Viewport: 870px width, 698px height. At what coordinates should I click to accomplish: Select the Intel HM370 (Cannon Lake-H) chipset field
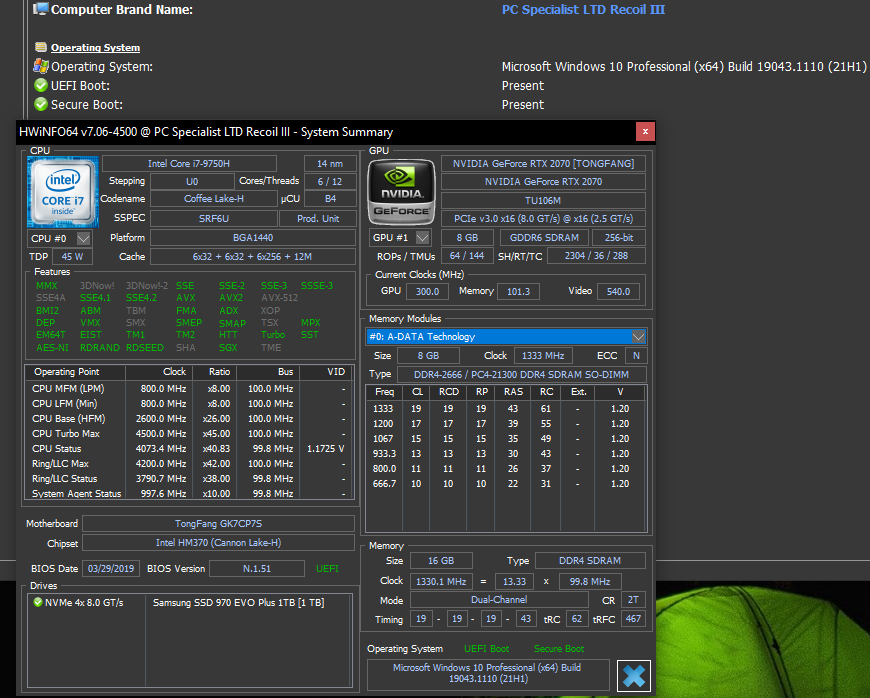pyautogui.click(x=219, y=543)
